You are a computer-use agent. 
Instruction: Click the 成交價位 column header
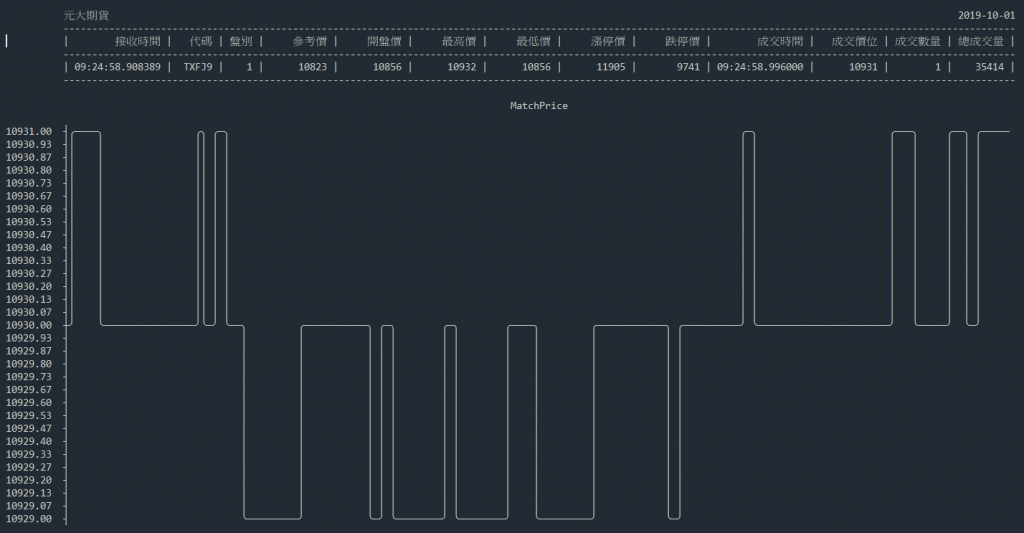click(x=854, y=41)
